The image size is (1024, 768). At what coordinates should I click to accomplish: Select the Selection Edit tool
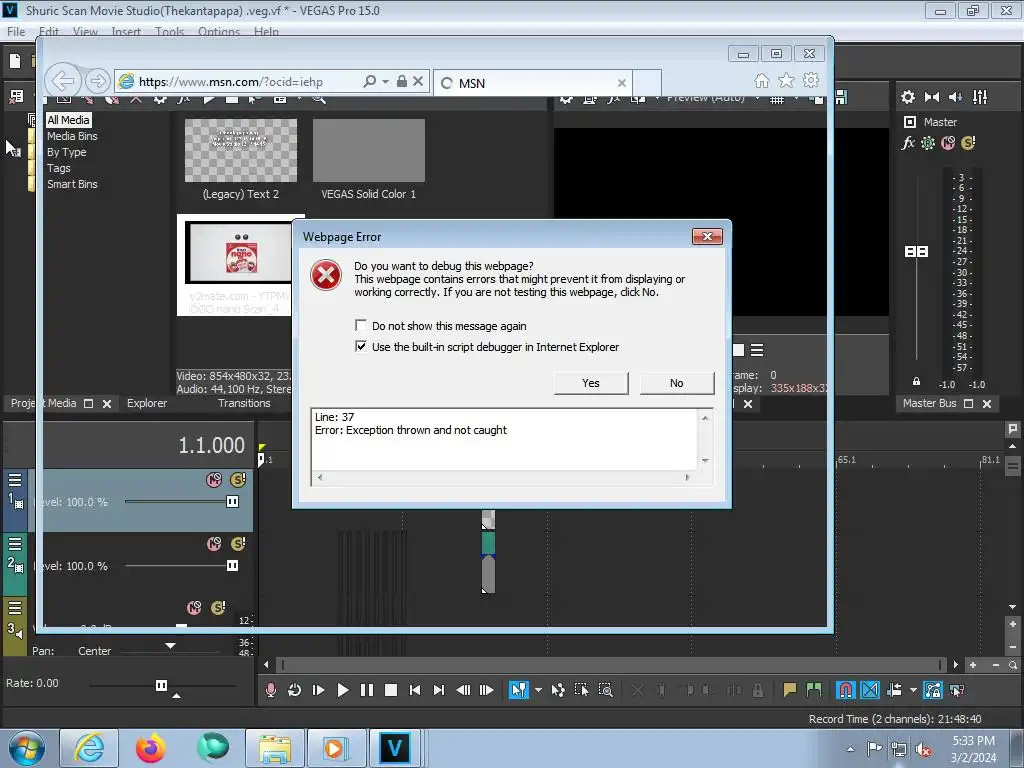click(581, 690)
